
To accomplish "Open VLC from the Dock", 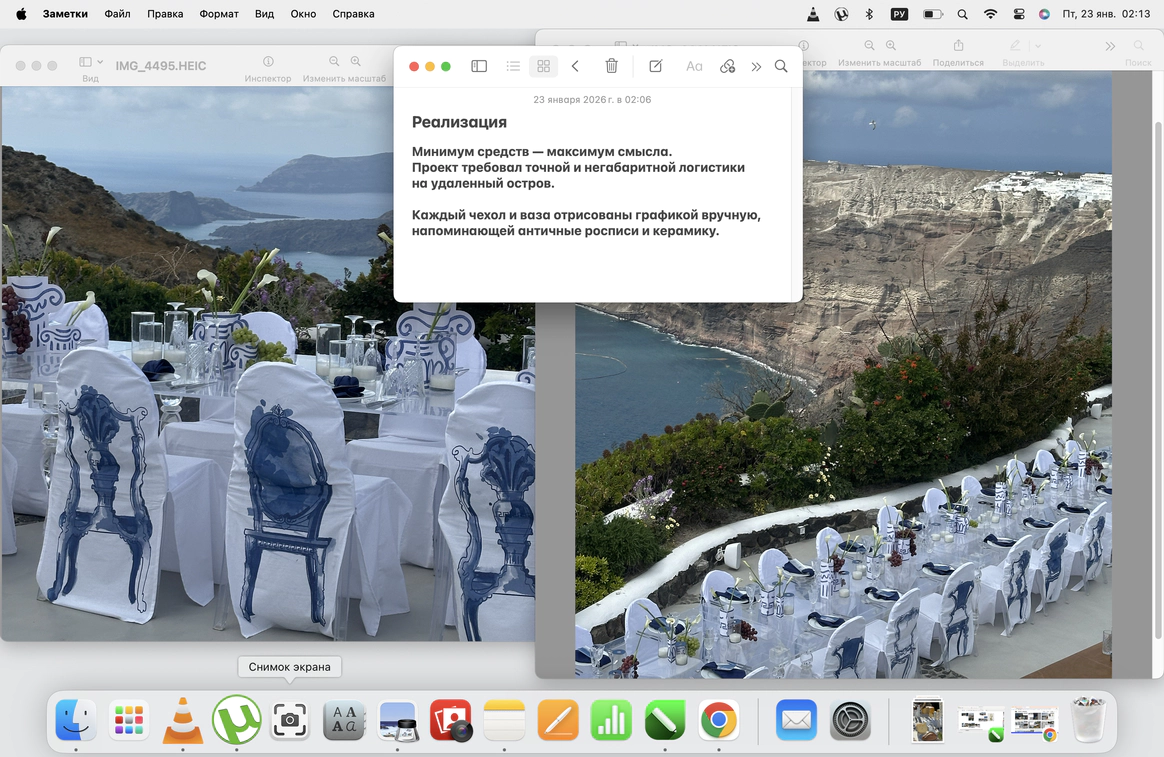I will tap(182, 720).
